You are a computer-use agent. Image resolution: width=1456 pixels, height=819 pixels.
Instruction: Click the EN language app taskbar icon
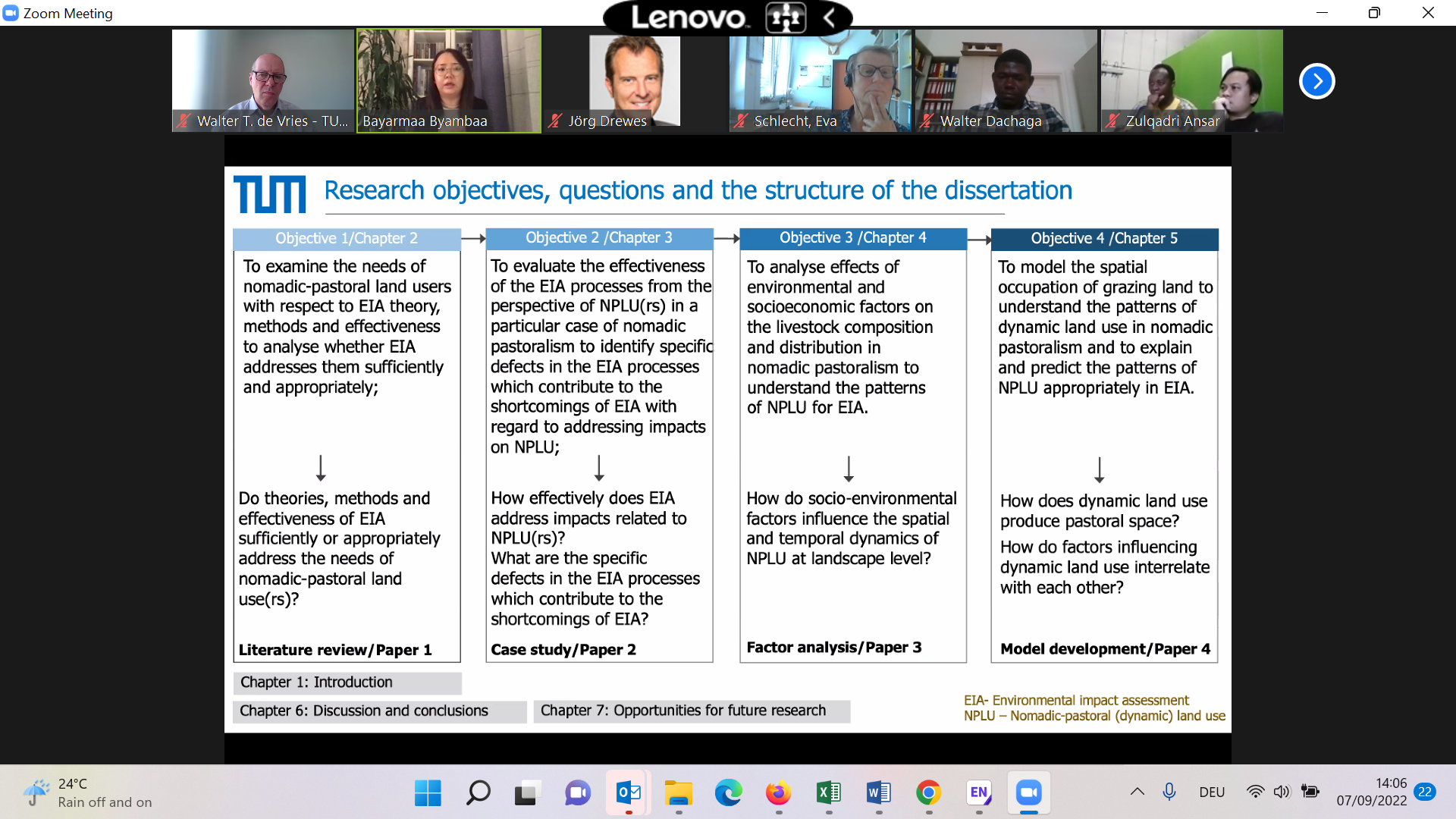(x=979, y=793)
